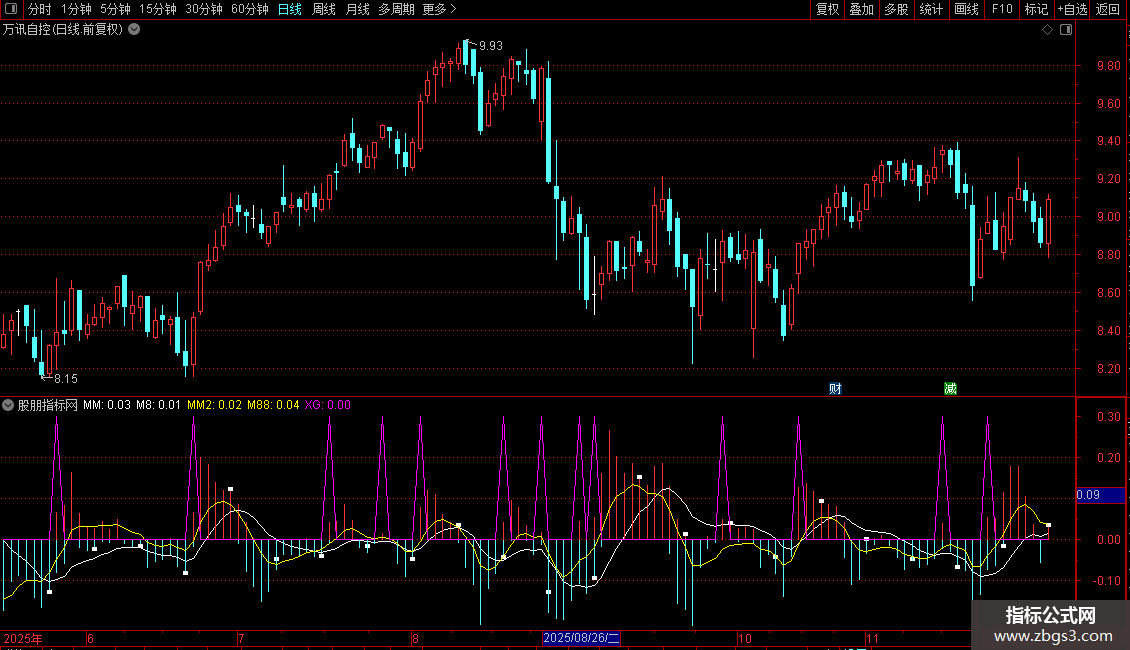Image resolution: width=1130 pixels, height=650 pixels.
Task: Click the XG: 0.00 indicator value
Action: point(328,405)
